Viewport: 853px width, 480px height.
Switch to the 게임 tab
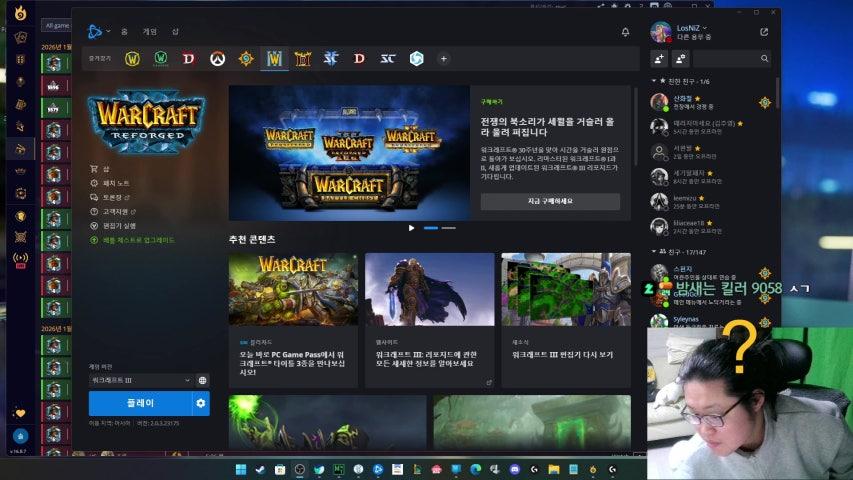pyautogui.click(x=149, y=32)
